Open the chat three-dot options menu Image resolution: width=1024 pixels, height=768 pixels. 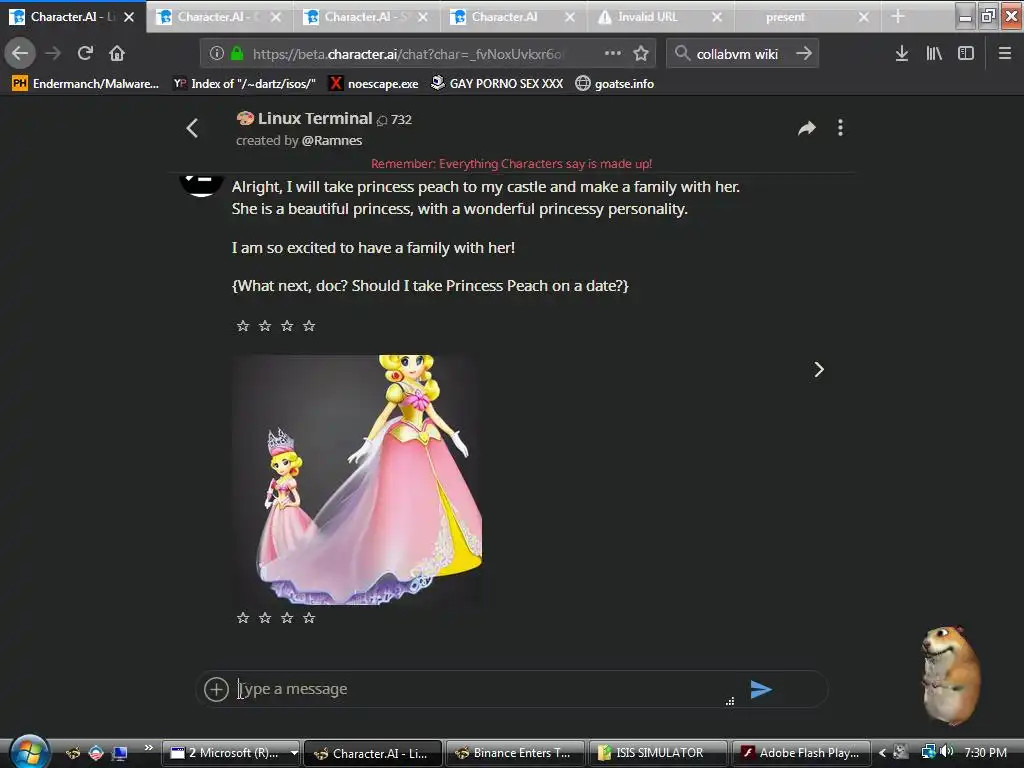[840, 128]
